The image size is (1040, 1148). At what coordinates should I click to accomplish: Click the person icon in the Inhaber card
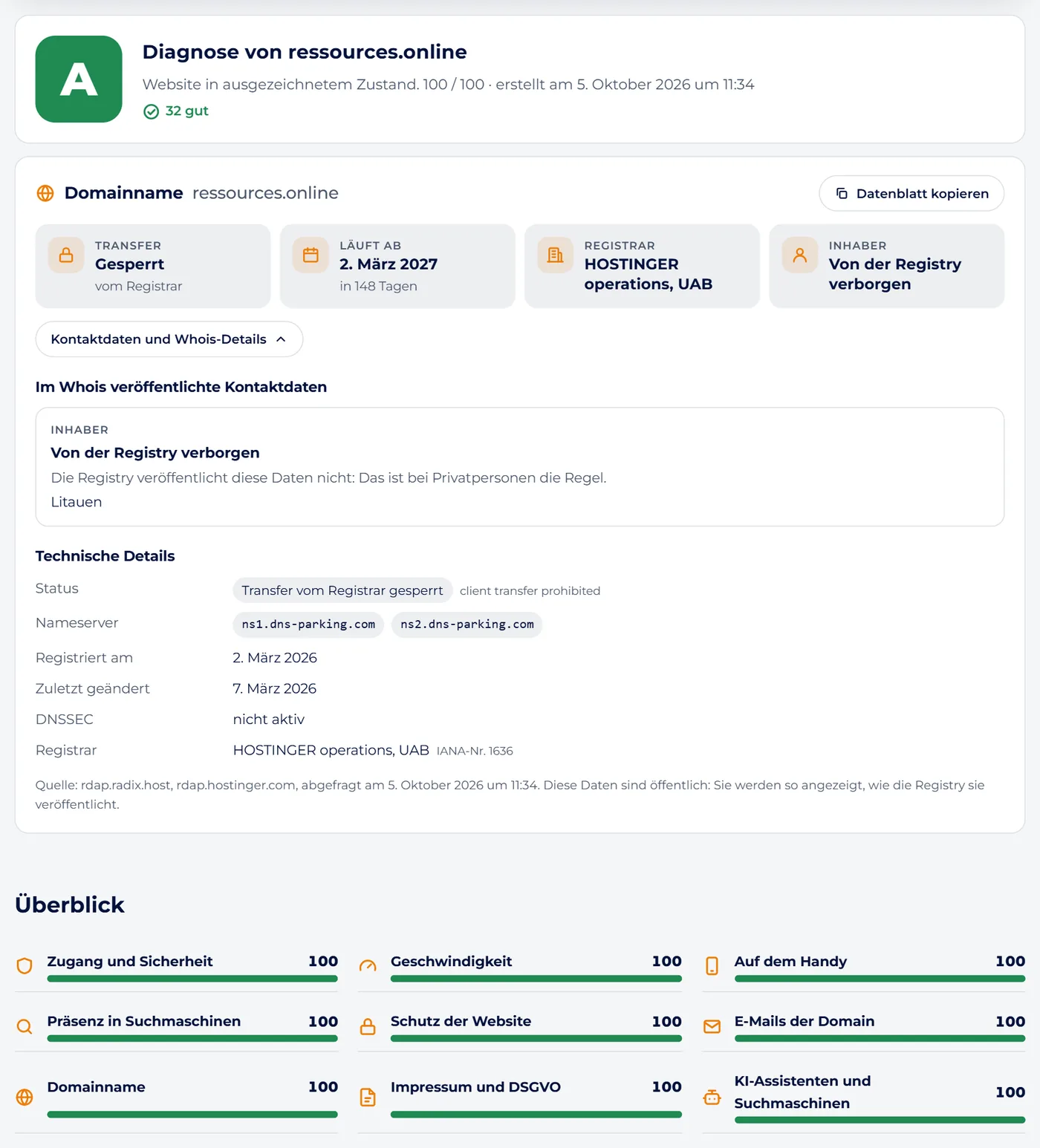(799, 255)
